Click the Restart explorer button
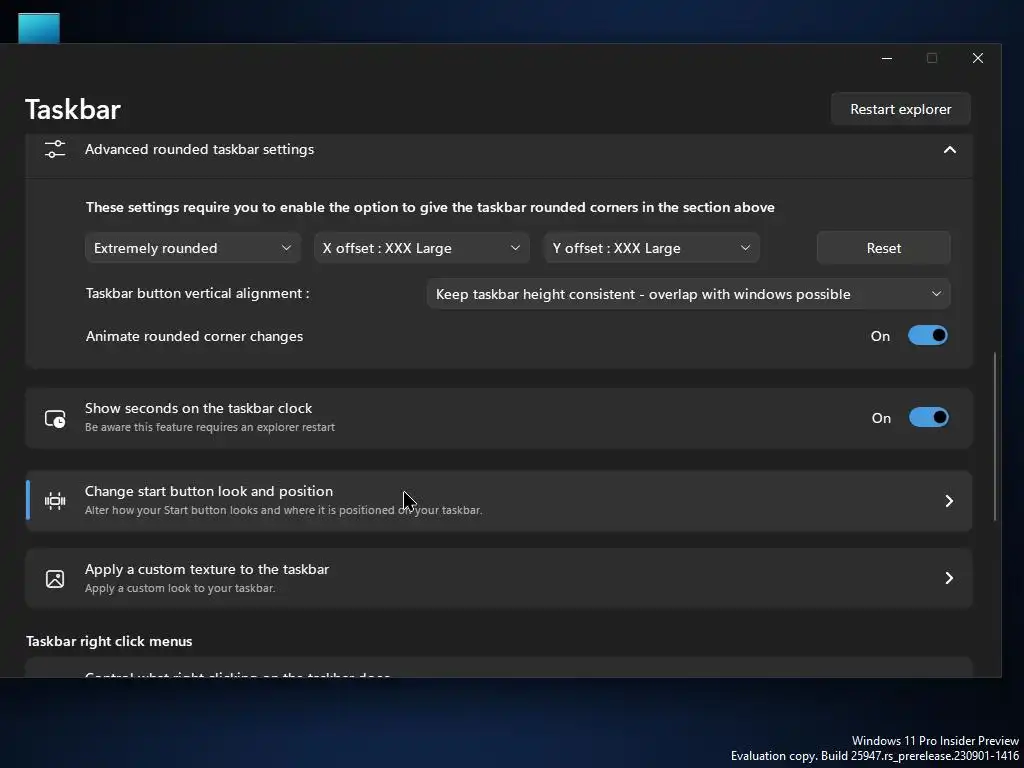 click(900, 109)
